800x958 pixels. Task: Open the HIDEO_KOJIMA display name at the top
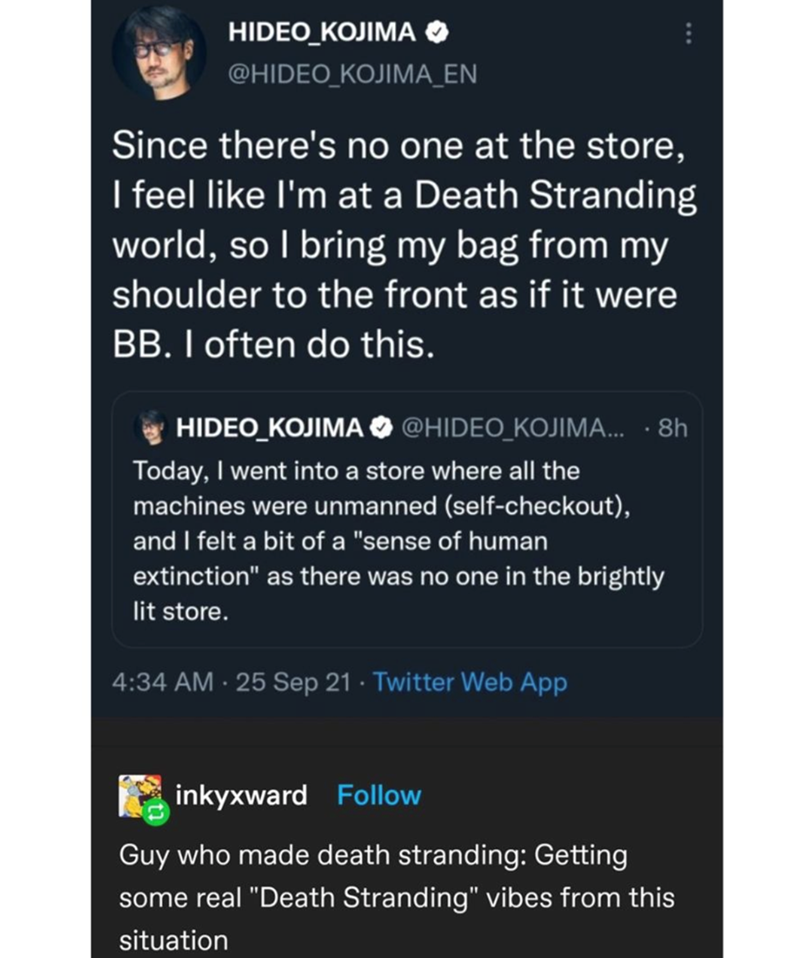(322, 32)
